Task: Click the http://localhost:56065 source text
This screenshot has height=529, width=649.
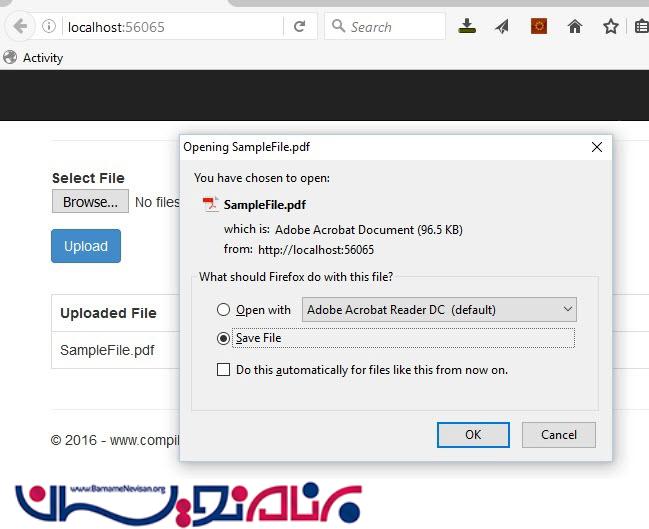Action: (316, 250)
